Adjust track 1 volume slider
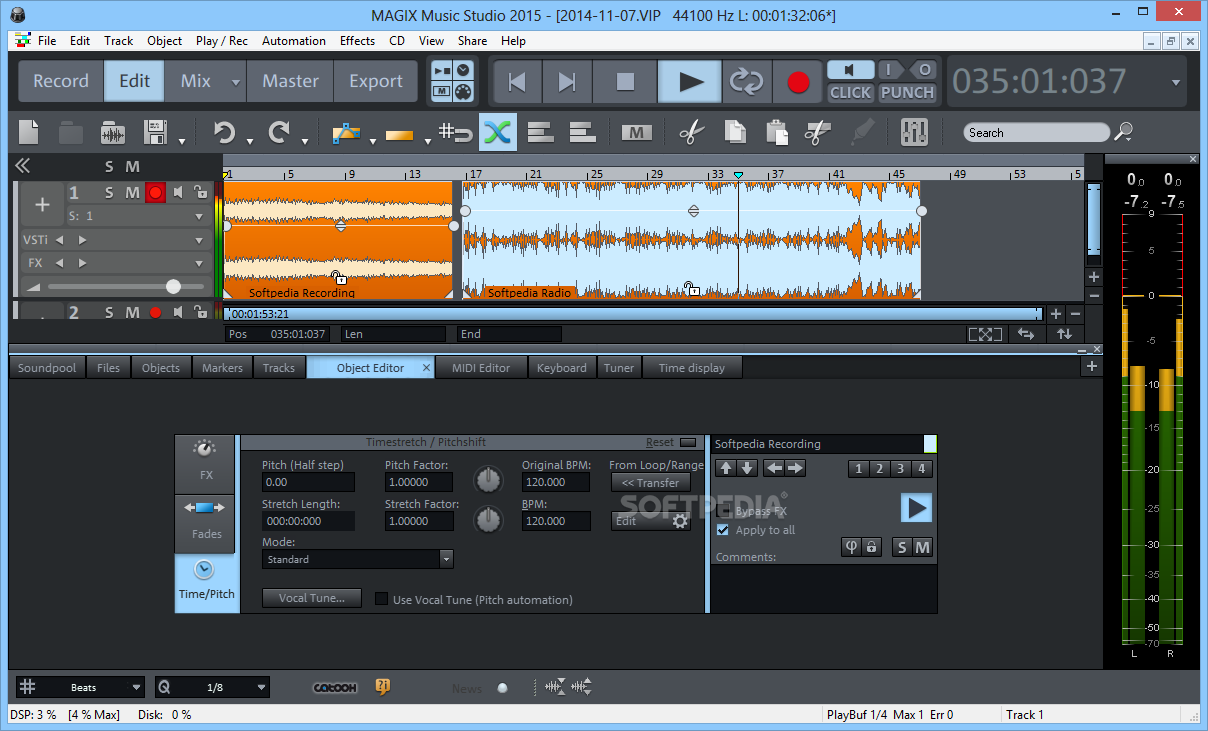 (x=173, y=286)
